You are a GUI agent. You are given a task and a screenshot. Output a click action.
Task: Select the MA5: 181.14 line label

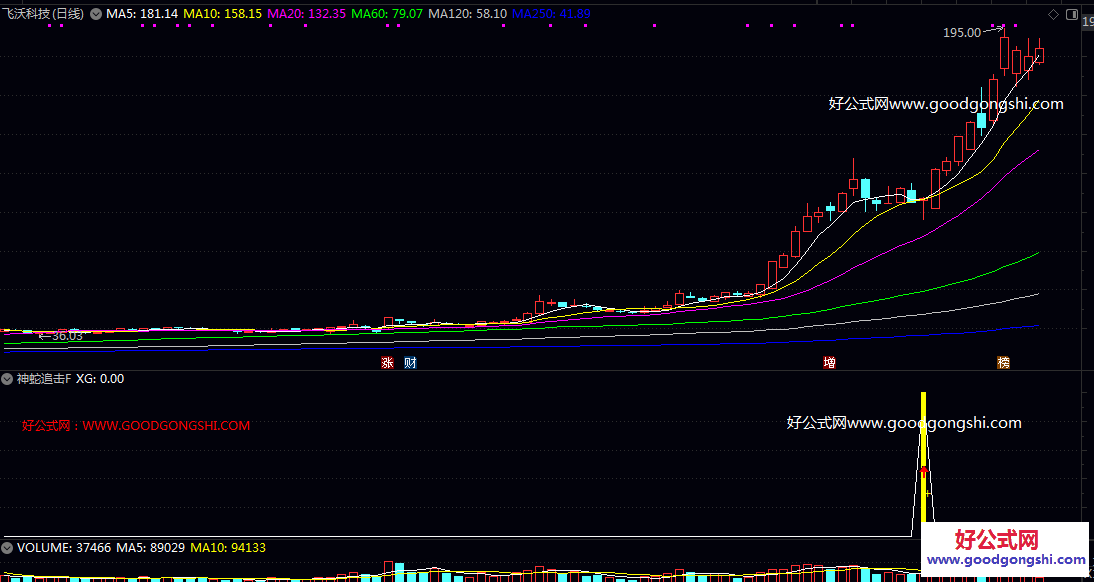tap(142, 14)
